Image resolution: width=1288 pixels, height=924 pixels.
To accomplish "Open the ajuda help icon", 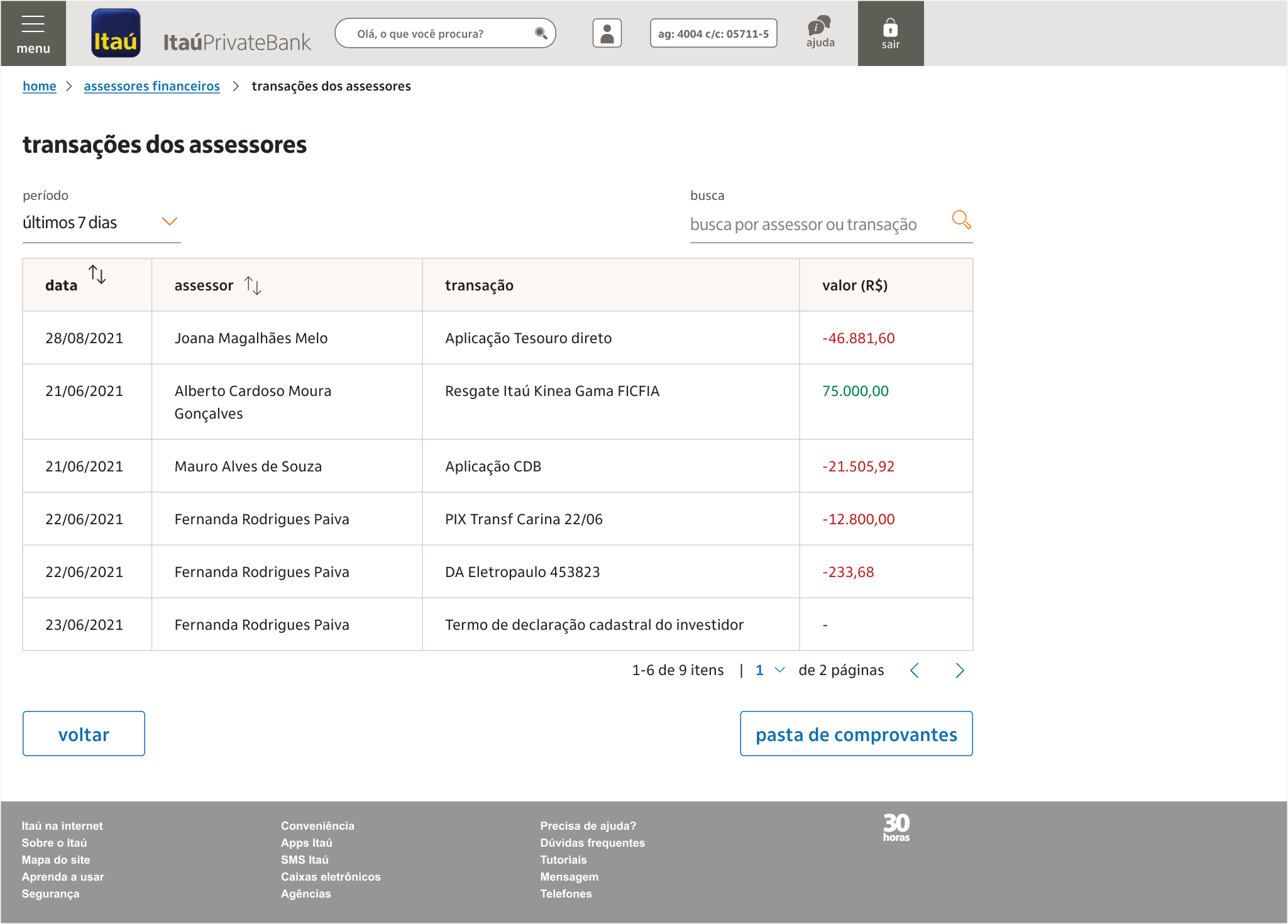I will [820, 31].
